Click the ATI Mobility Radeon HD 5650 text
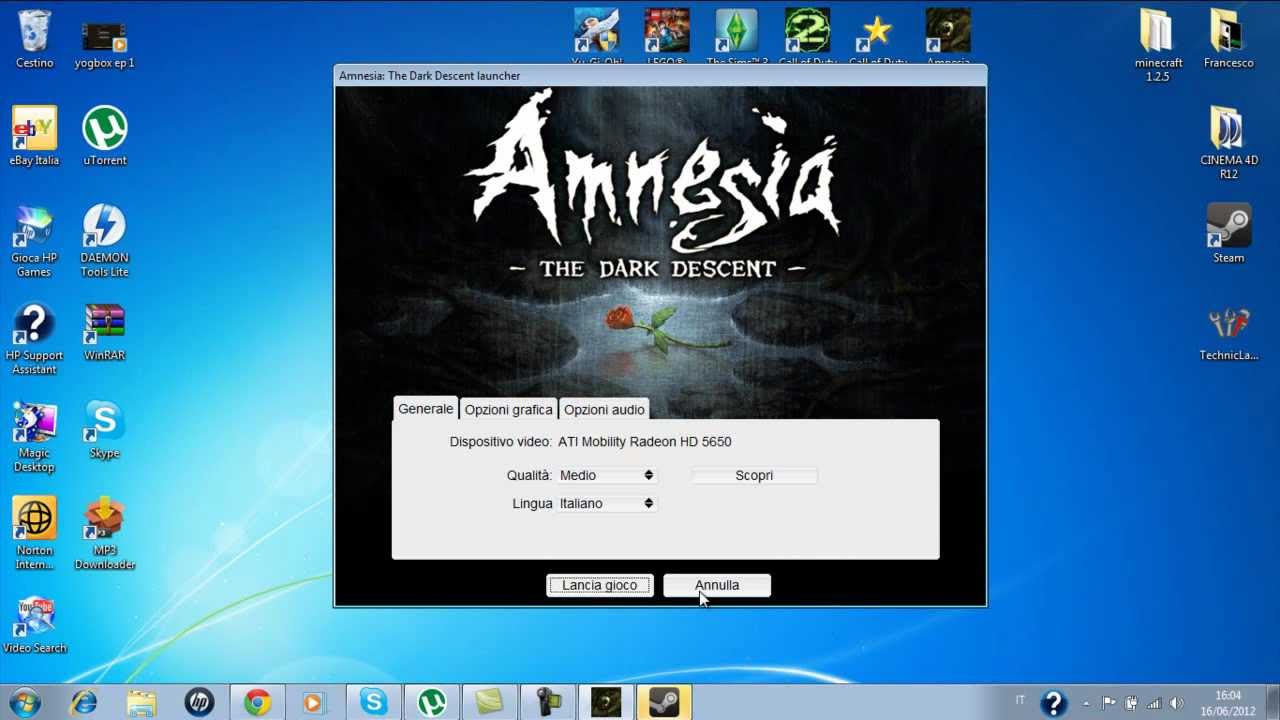Image resolution: width=1280 pixels, height=720 pixels. pos(645,441)
